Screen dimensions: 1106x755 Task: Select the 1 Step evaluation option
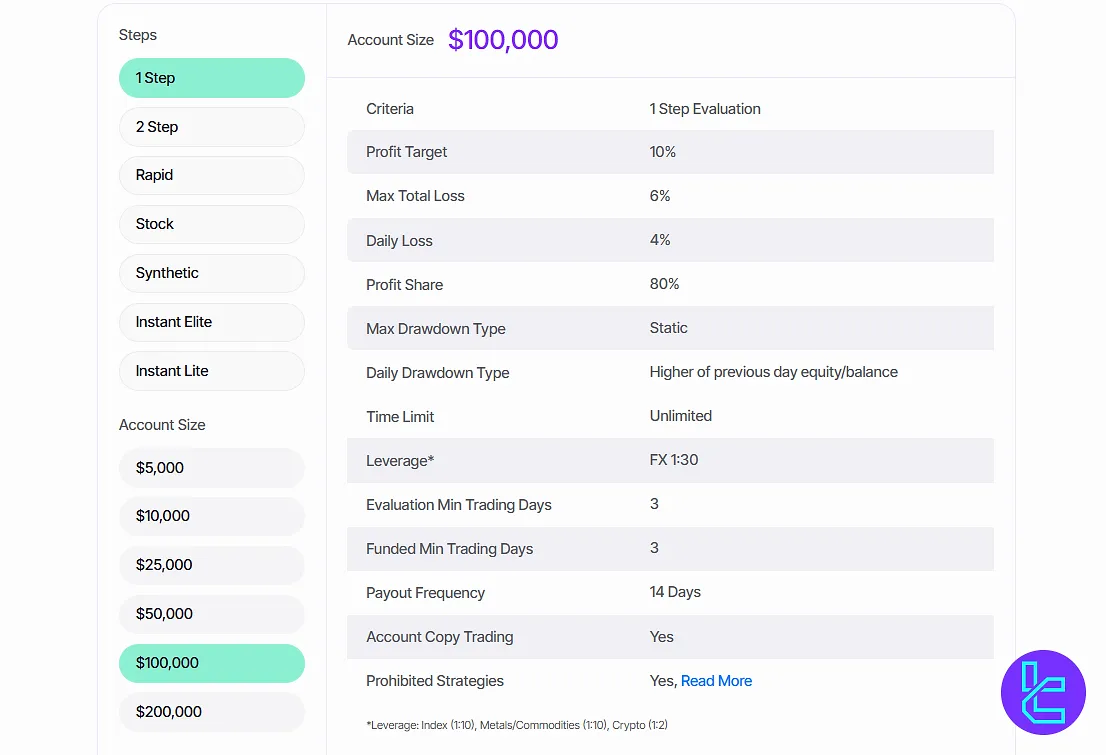click(211, 78)
